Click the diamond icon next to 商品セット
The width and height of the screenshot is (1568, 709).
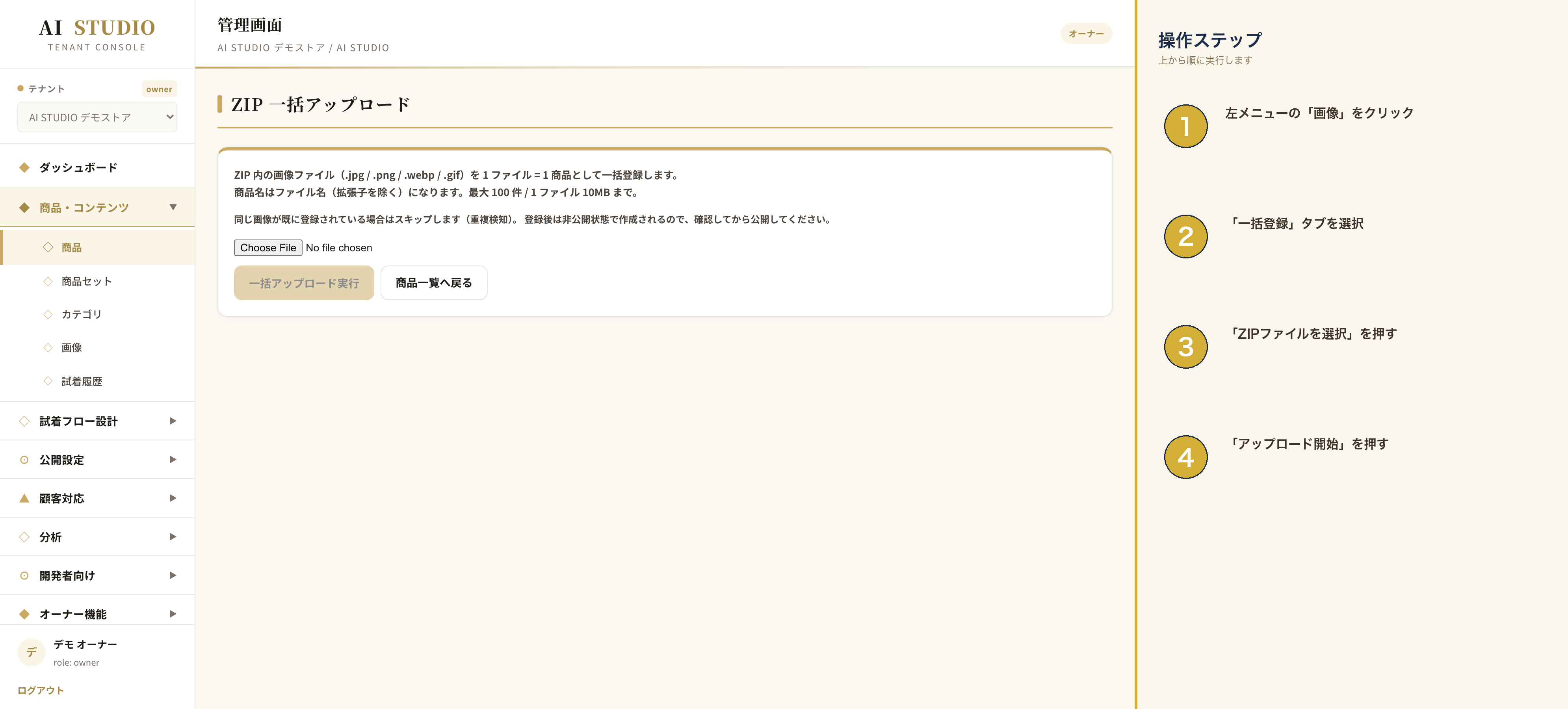[48, 281]
